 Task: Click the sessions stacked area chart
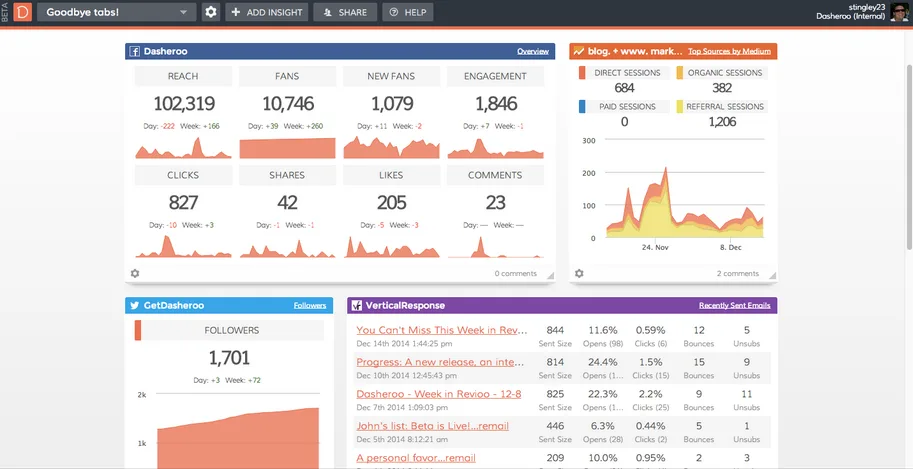point(684,203)
